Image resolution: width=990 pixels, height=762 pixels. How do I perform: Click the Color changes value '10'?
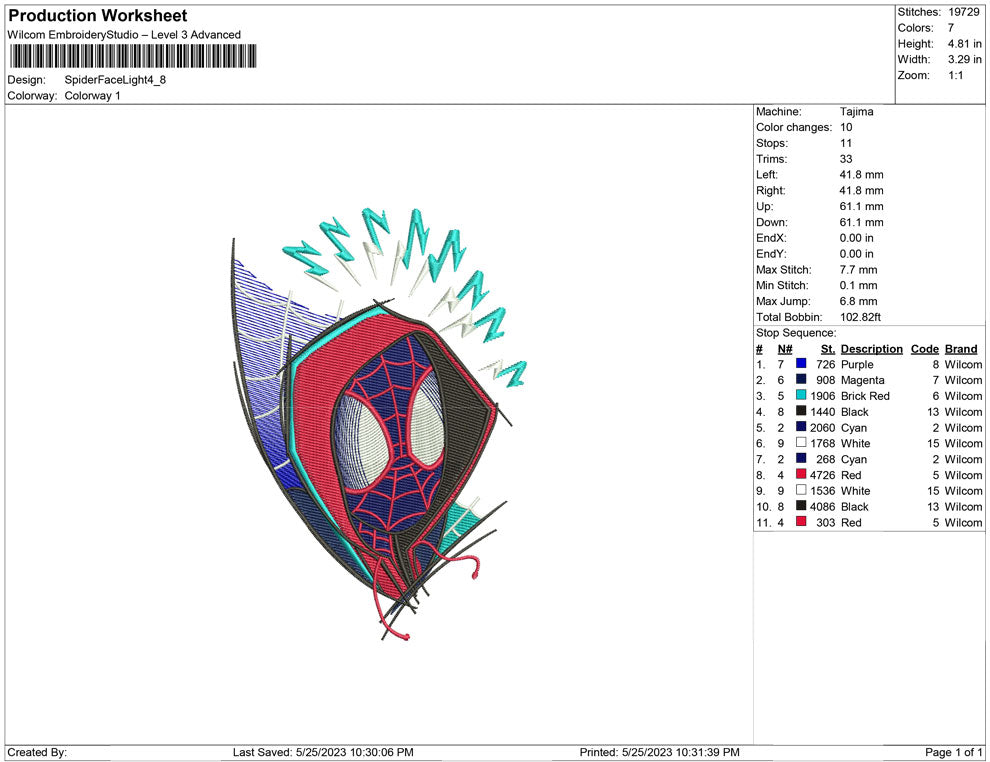click(x=846, y=128)
